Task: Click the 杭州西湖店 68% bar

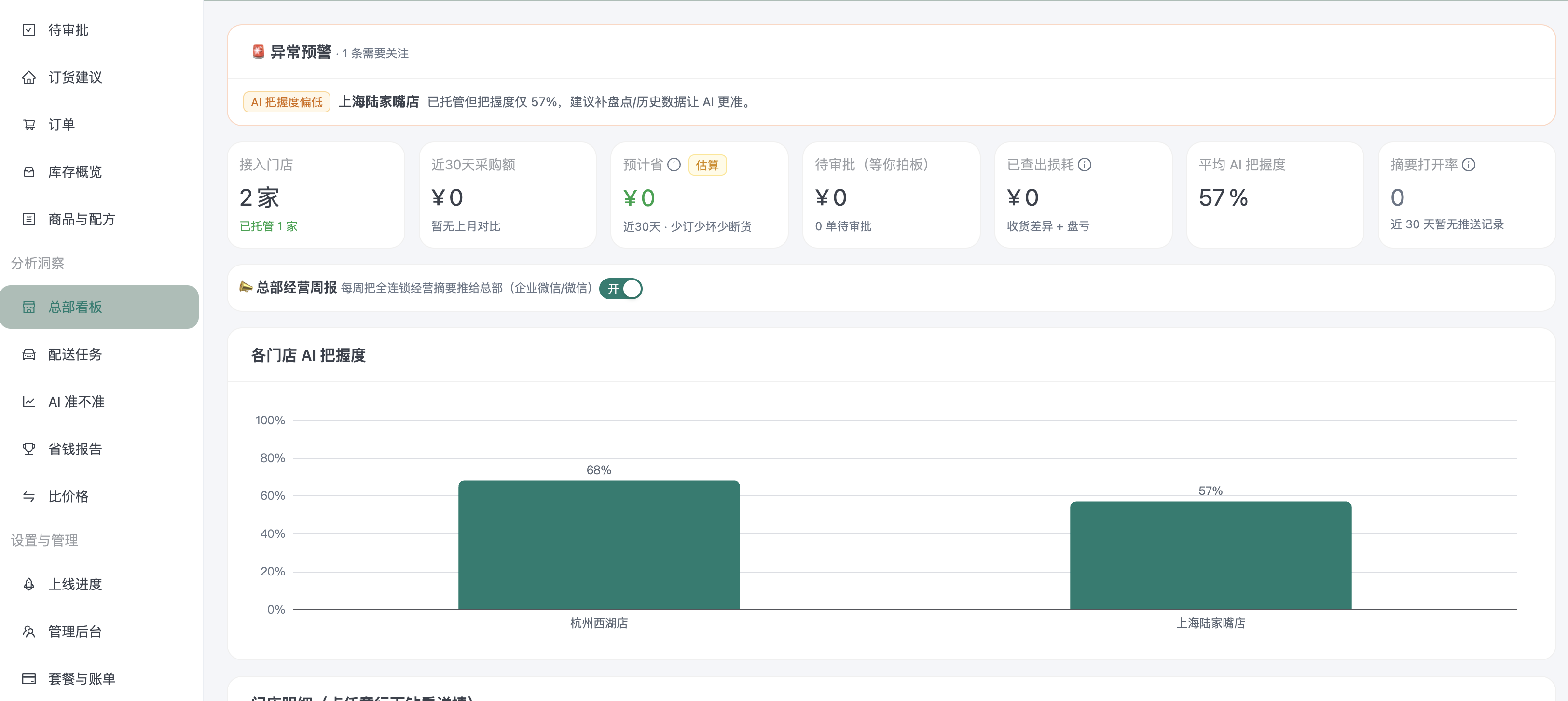Action: (599, 545)
